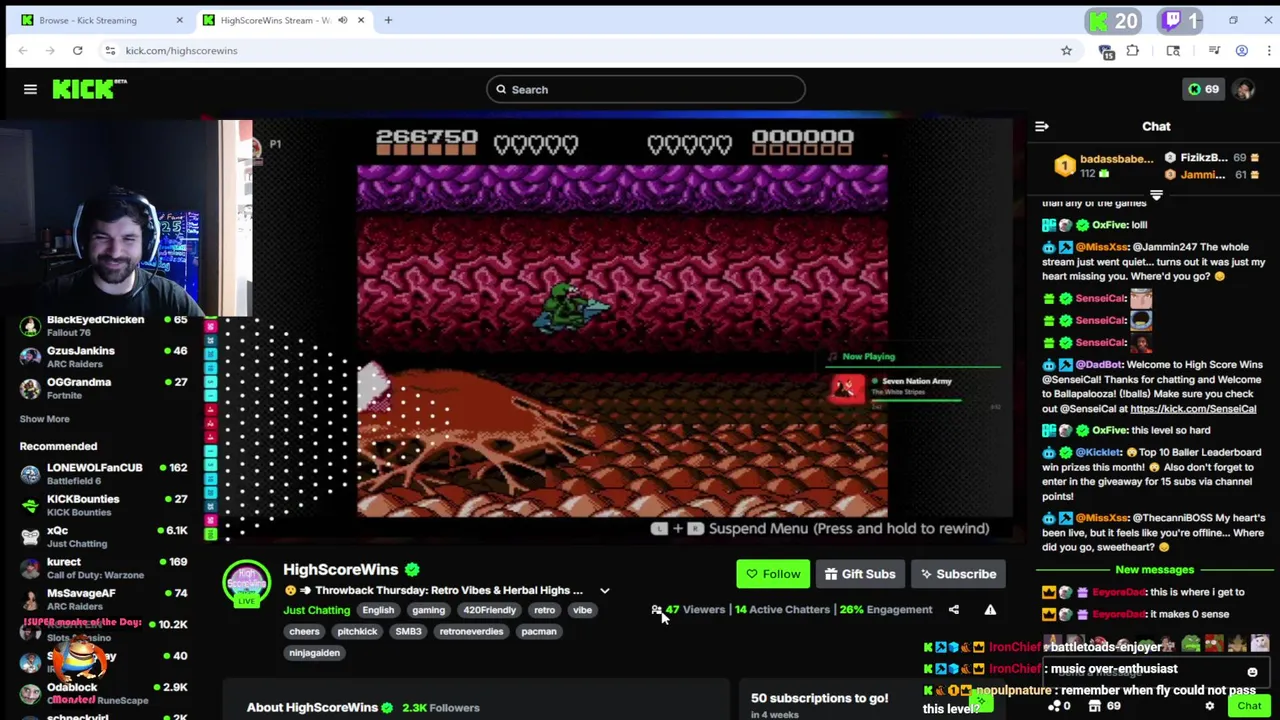The image size is (1280, 720).
Task: Click the viewers icon beside 47 Viewers
Action: click(x=656, y=609)
